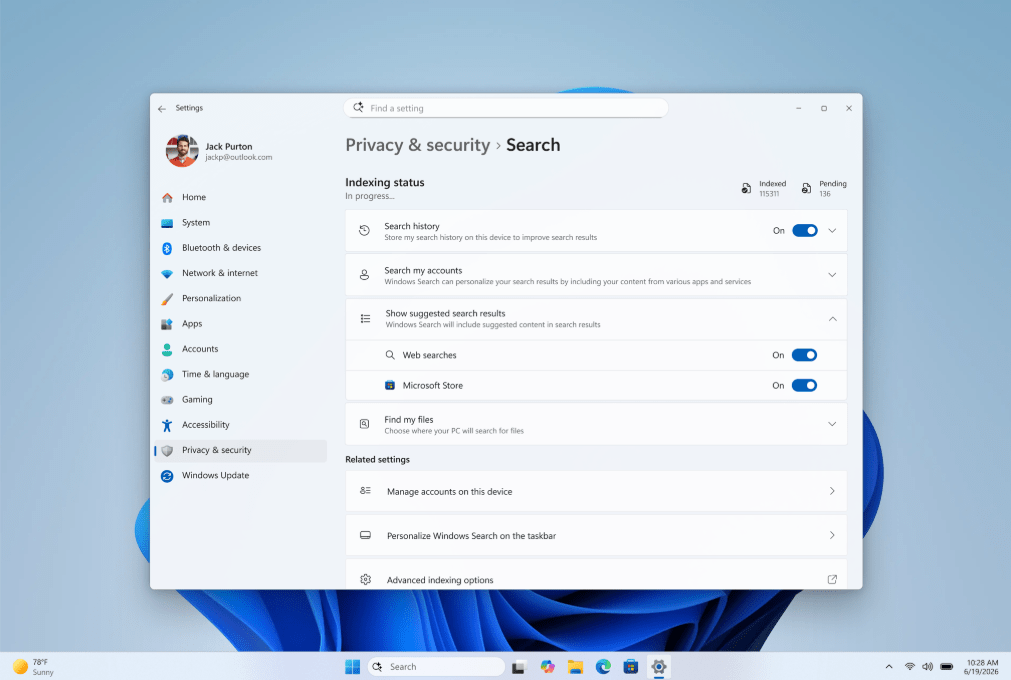1011x680 pixels.
Task: Click the Accessibility figure icon
Action: 167,425
